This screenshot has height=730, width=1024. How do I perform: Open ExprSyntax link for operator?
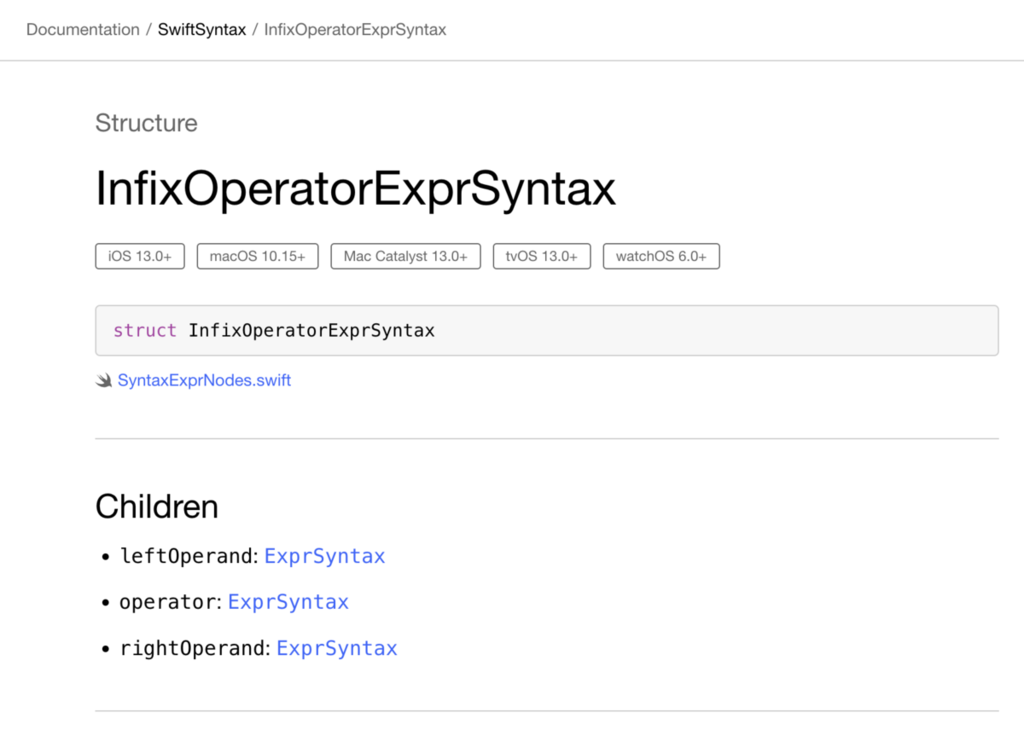tap(288, 602)
